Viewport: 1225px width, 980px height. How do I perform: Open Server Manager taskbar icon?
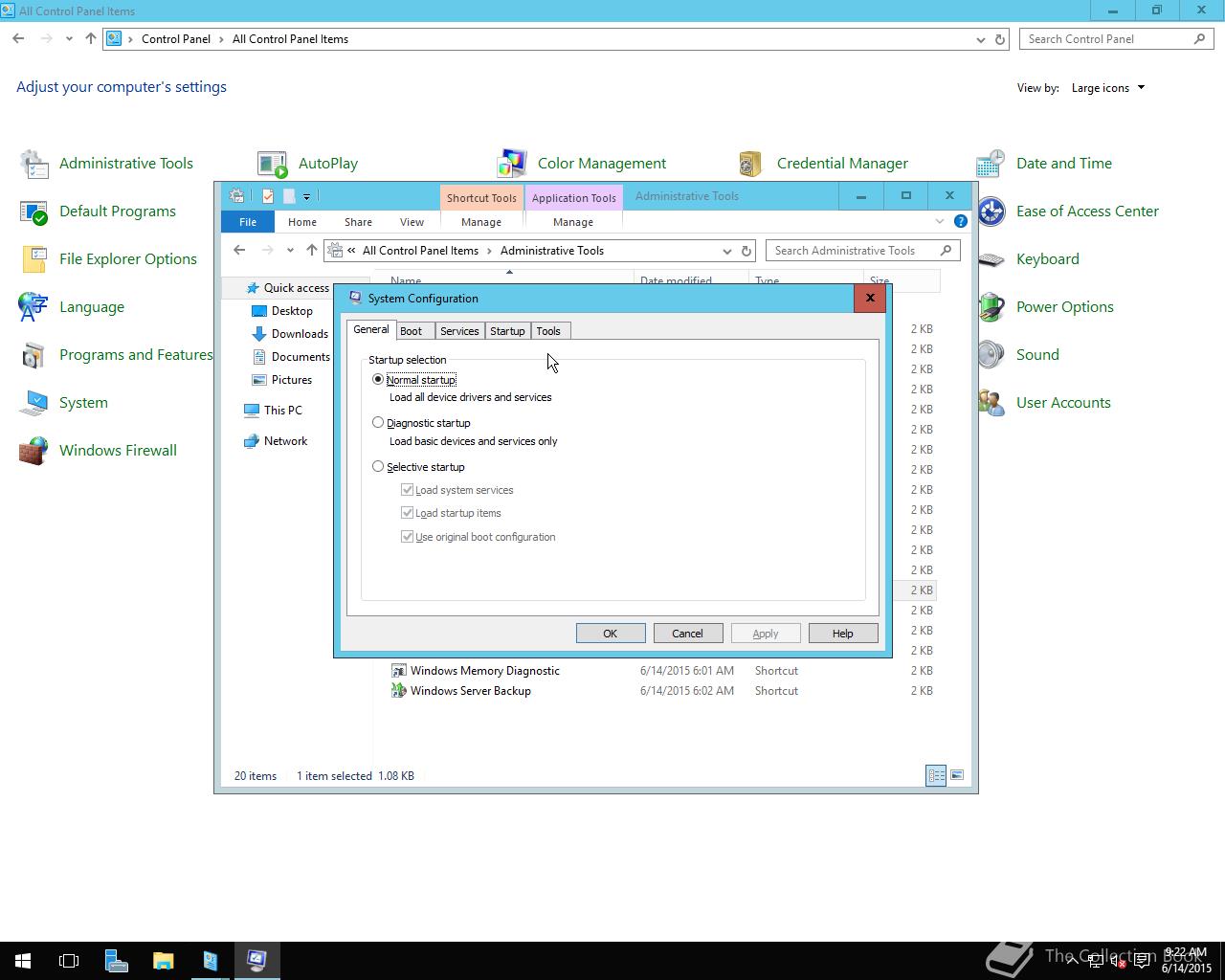pyautogui.click(x=117, y=960)
